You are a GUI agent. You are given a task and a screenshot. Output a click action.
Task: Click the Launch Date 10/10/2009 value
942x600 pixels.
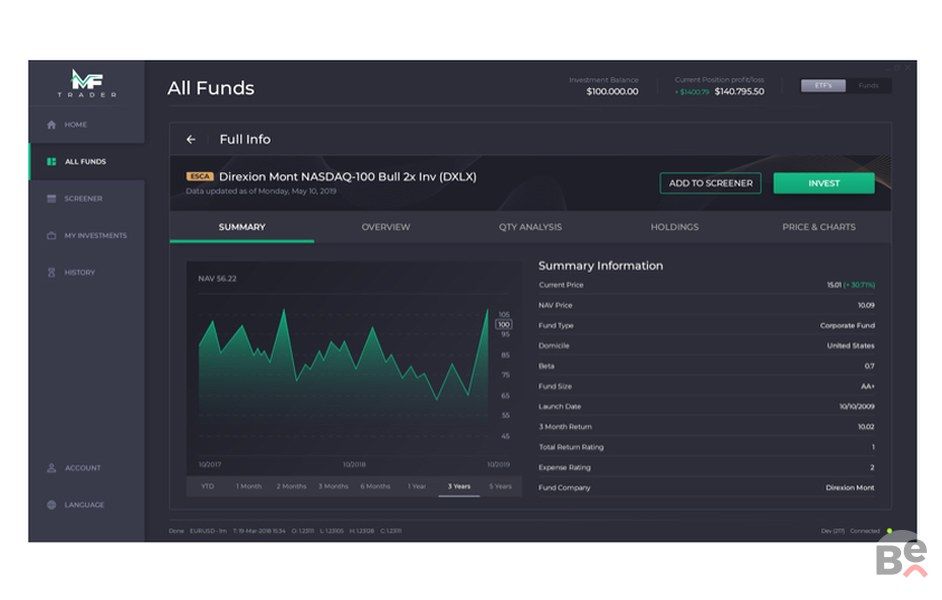pos(857,407)
